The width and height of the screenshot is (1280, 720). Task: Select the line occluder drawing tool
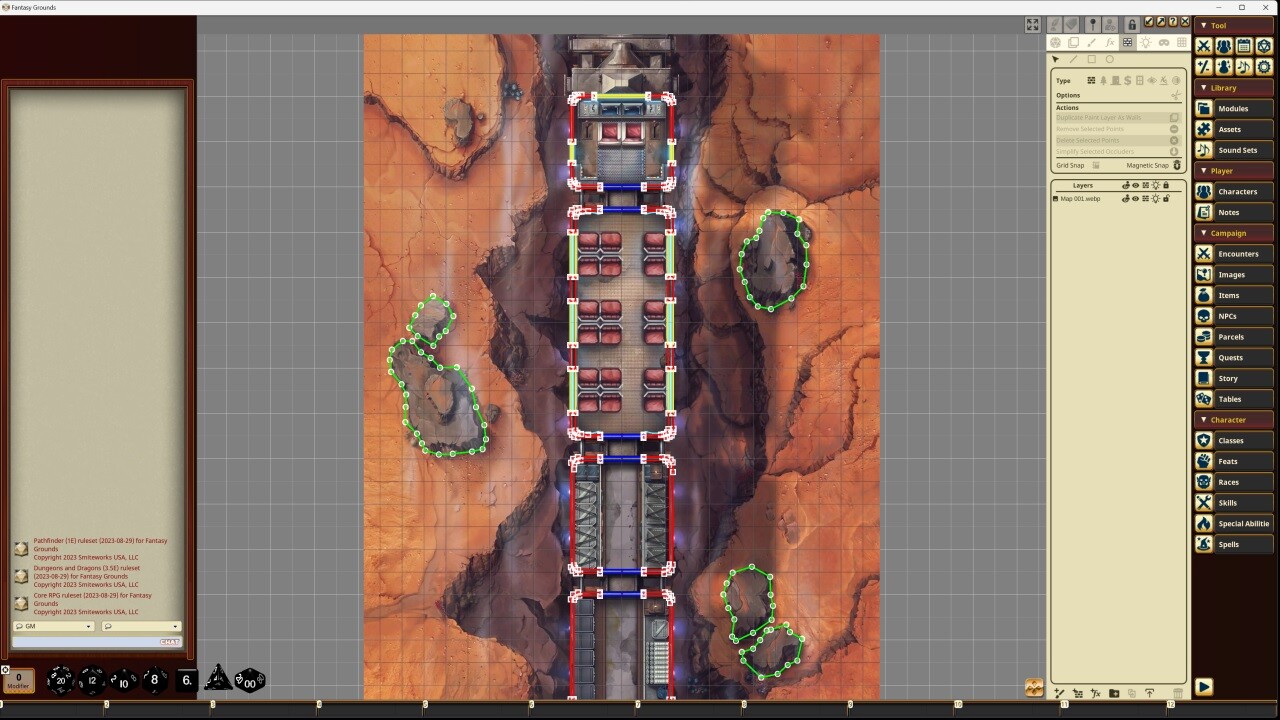point(1074,59)
